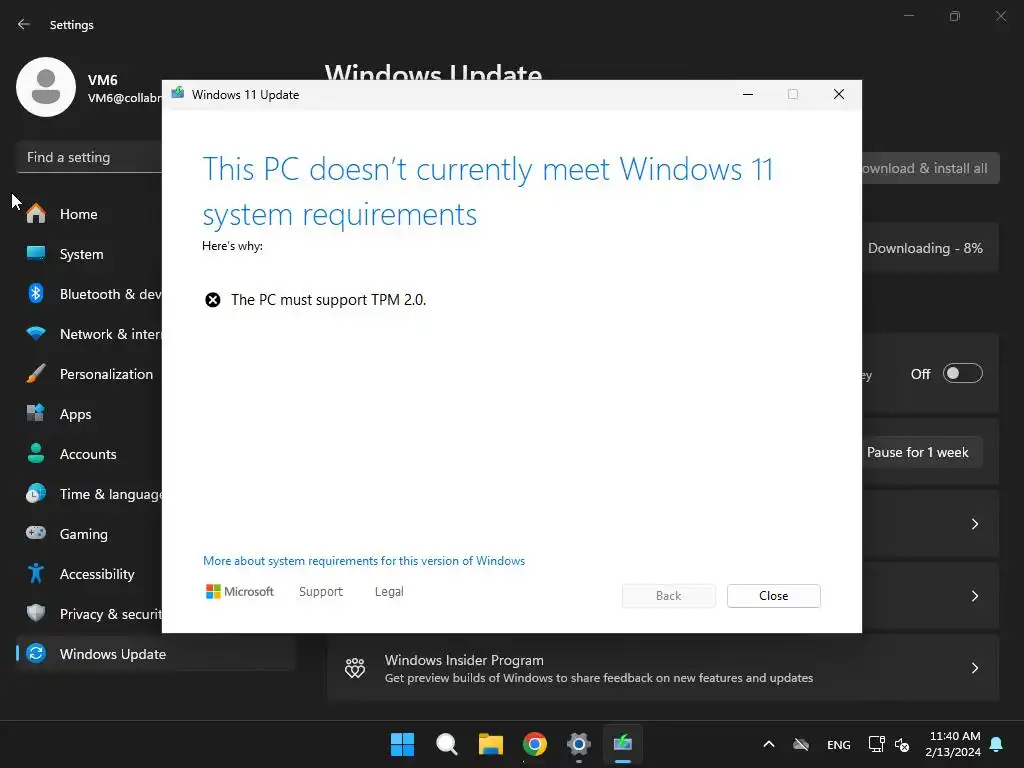This screenshot has width=1024, height=768.
Task: Open the system requirements link
Action: 364,561
